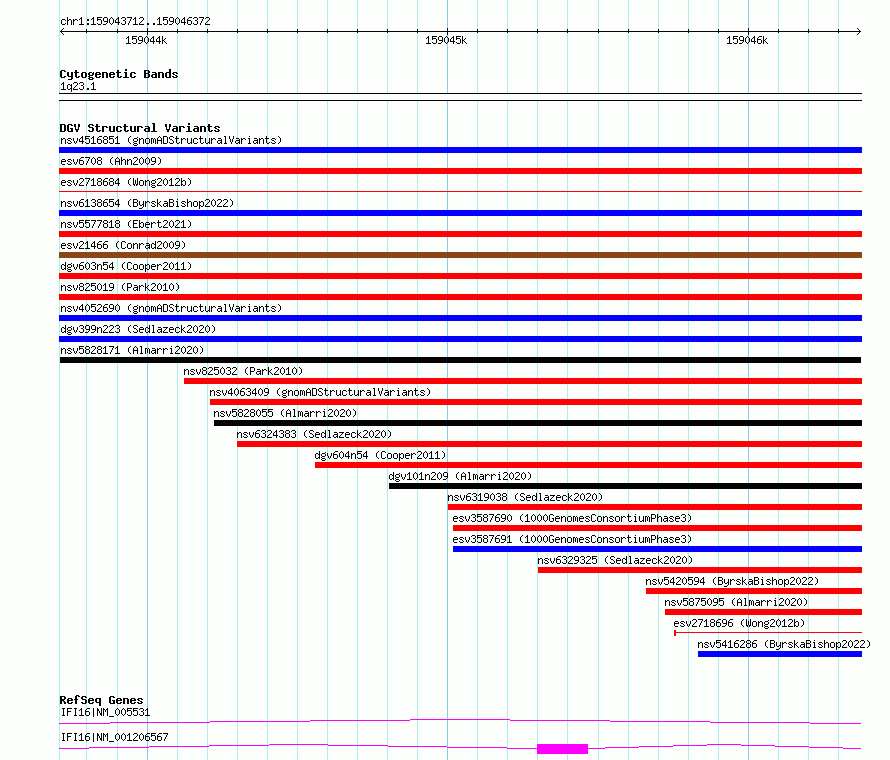The image size is (890, 760).
Task: Select nsv5828055 (Almarri2020) label
Action: click(x=285, y=413)
